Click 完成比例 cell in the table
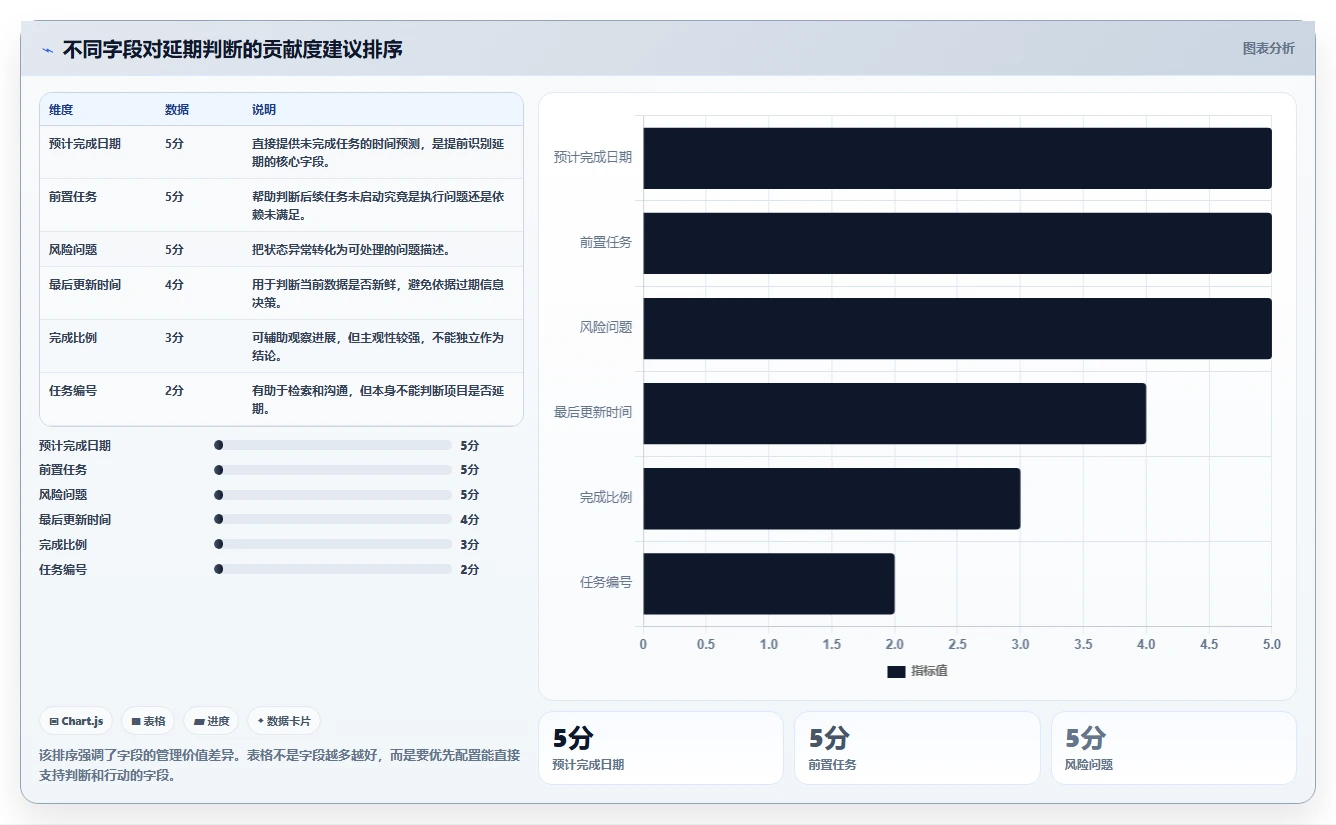1336x825 pixels. pos(73,337)
